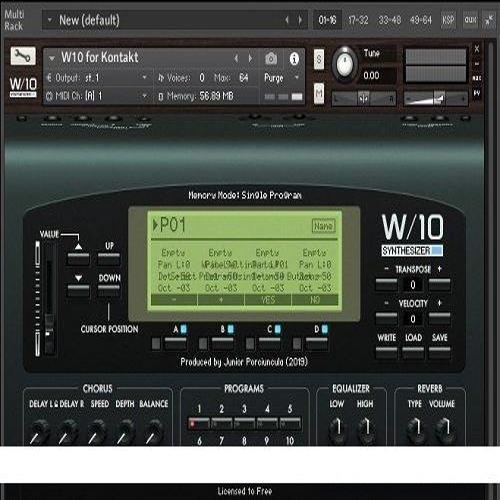Toggle part A blue indicator button
Screen dimensions: 500x500
183,329
